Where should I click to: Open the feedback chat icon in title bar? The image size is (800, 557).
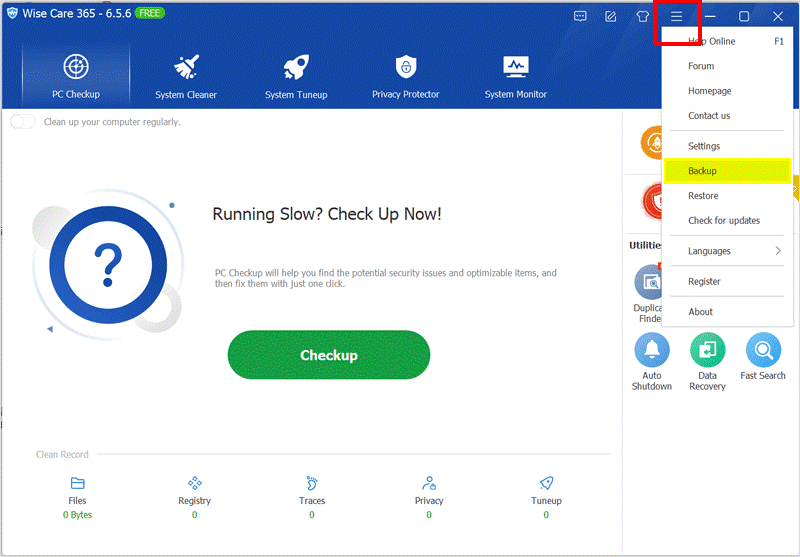pyautogui.click(x=580, y=16)
